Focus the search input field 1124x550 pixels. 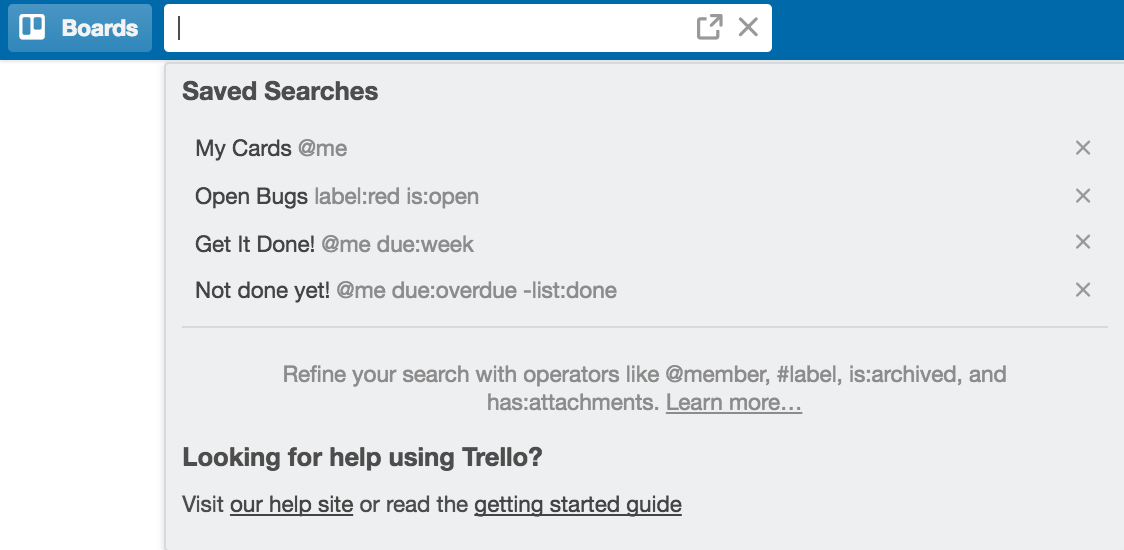(x=430, y=28)
